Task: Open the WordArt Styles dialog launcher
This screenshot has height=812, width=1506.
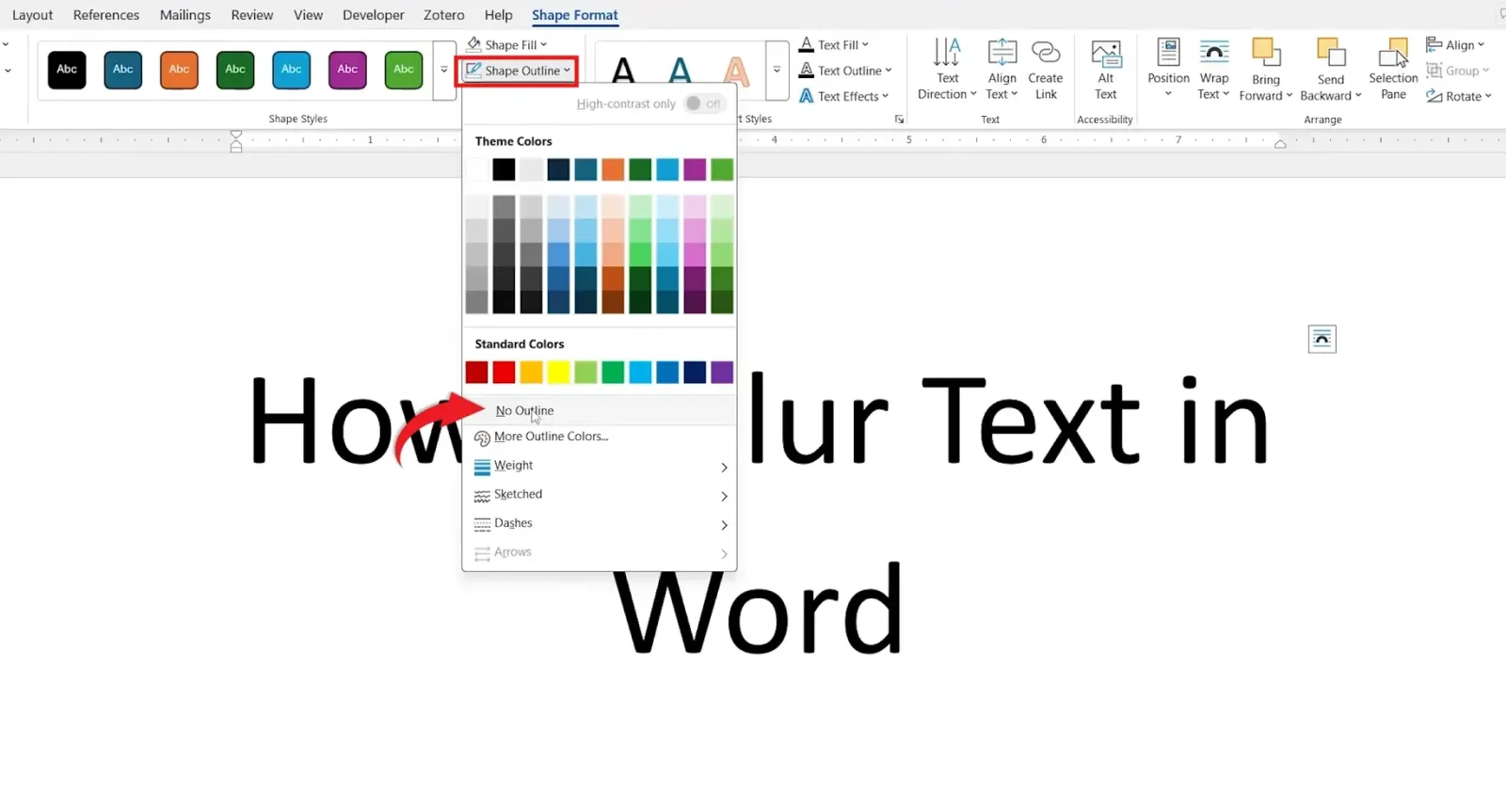Action: (x=899, y=119)
